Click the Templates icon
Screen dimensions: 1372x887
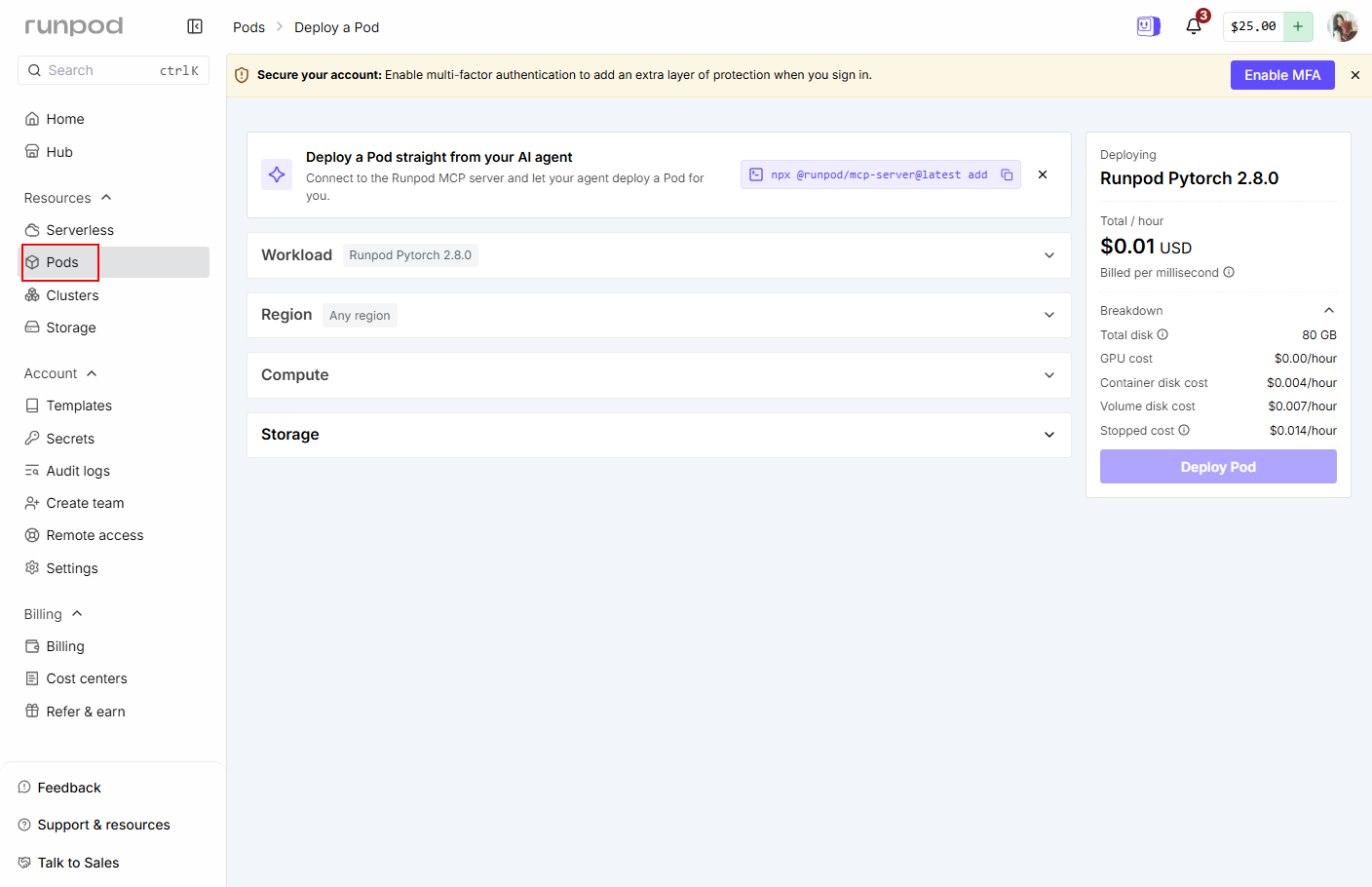[32, 405]
